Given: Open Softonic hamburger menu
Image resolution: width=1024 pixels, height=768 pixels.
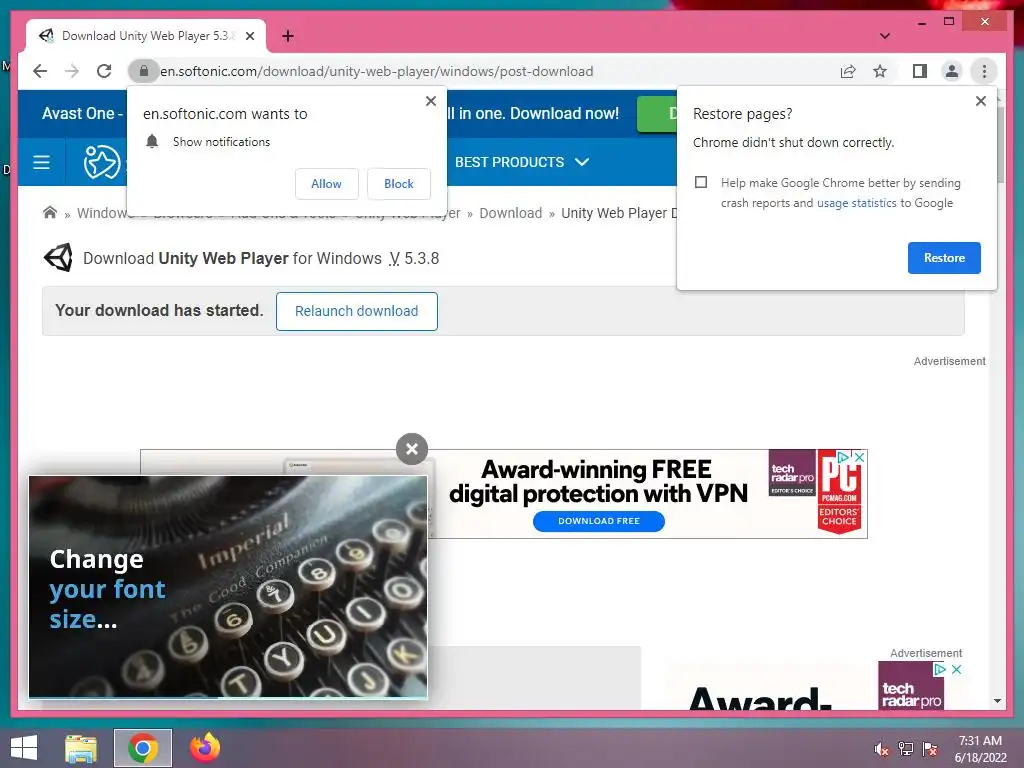Looking at the screenshot, I should [x=41, y=162].
